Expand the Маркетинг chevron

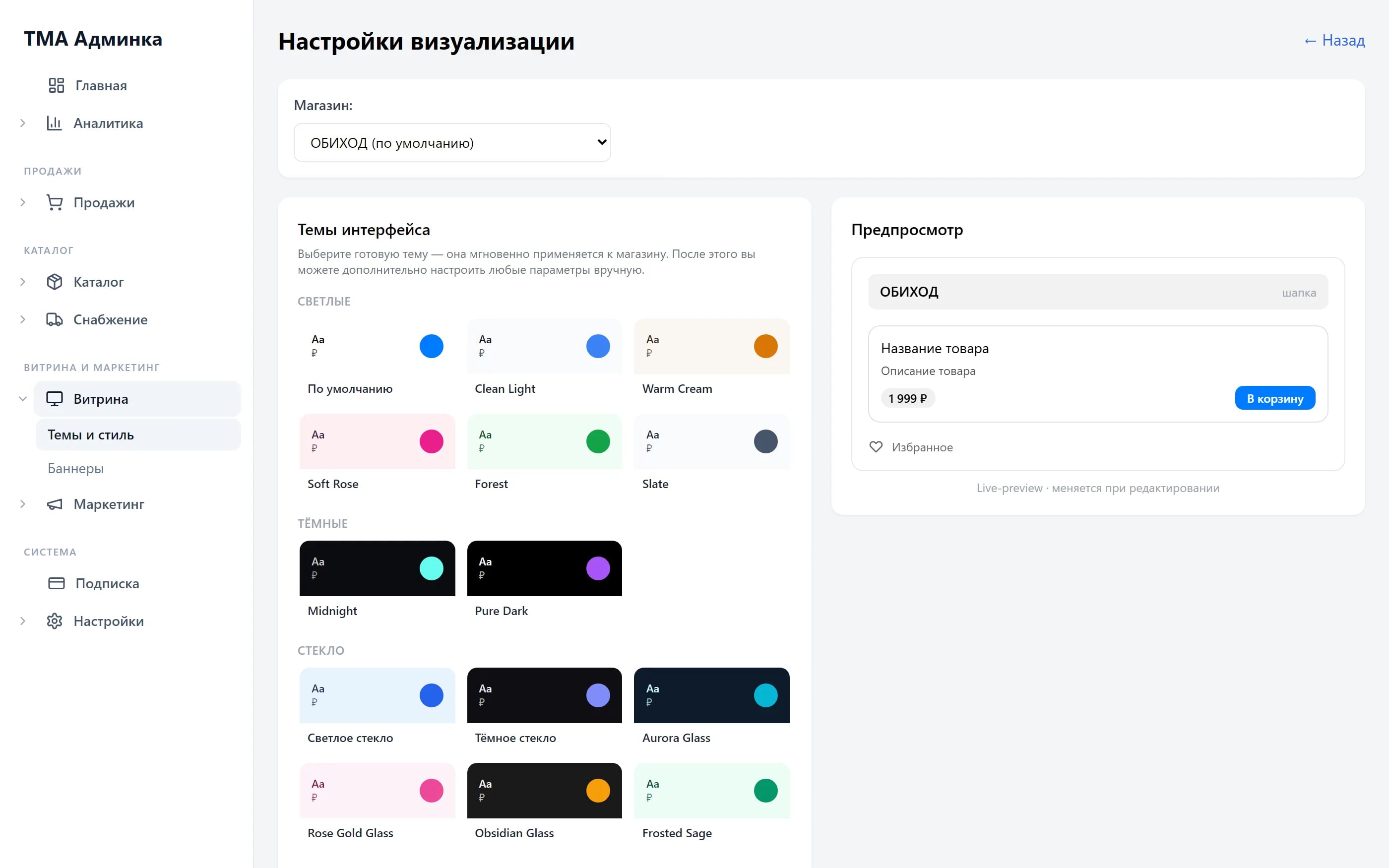tap(22, 504)
